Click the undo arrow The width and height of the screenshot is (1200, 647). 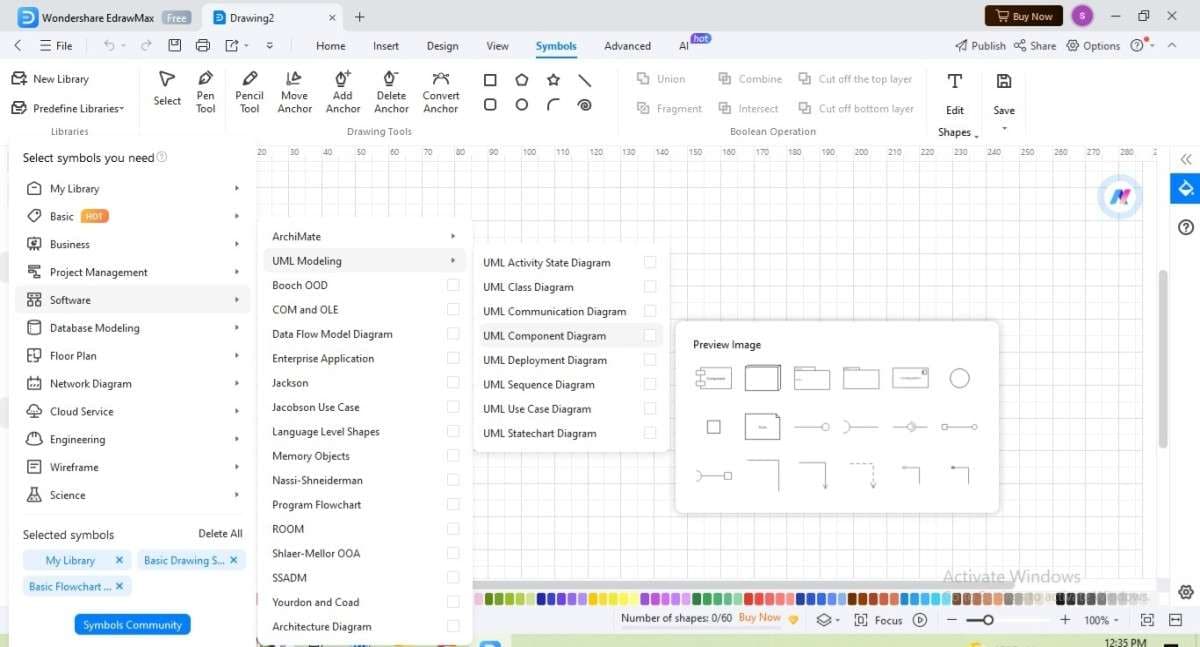point(108,46)
